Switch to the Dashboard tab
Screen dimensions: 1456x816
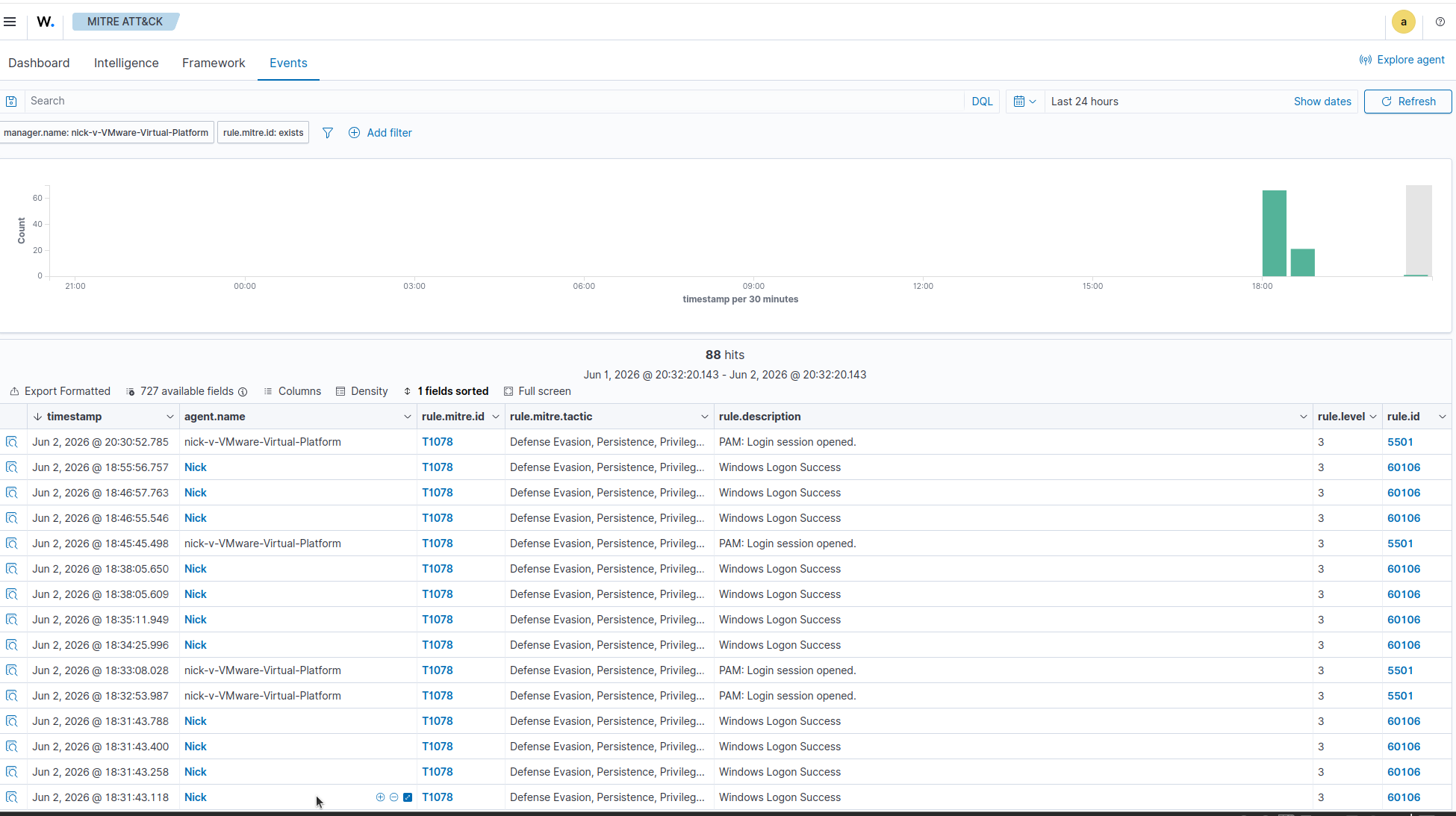(x=39, y=63)
